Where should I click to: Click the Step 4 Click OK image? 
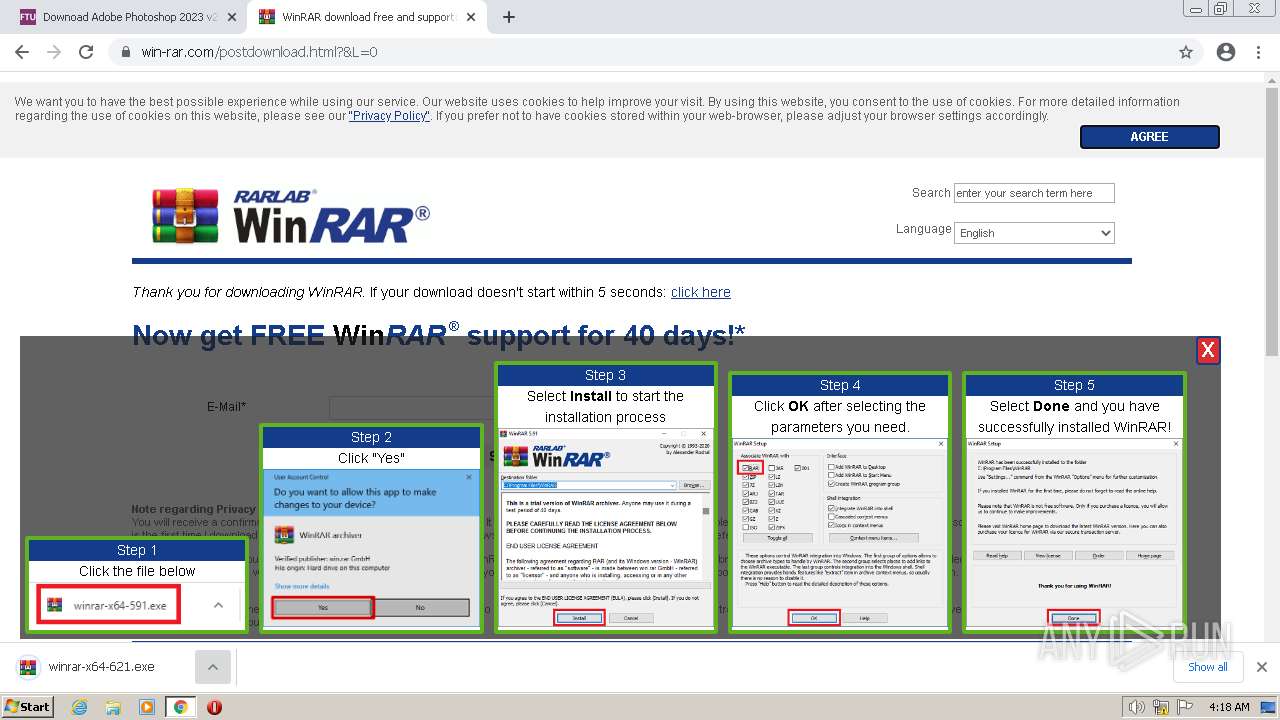click(x=839, y=502)
